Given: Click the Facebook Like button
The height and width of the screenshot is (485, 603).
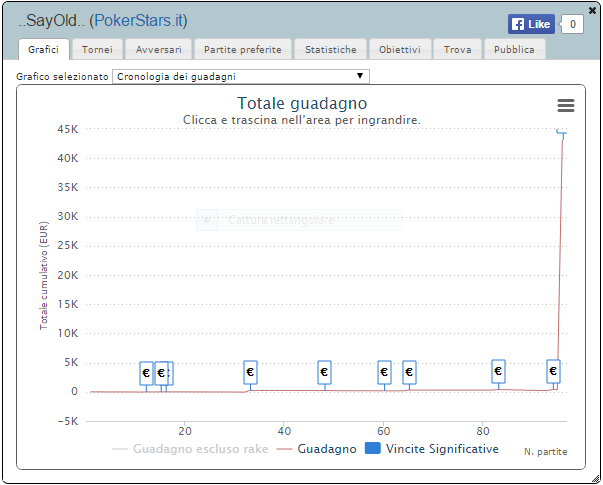Looking at the screenshot, I should [x=531, y=24].
